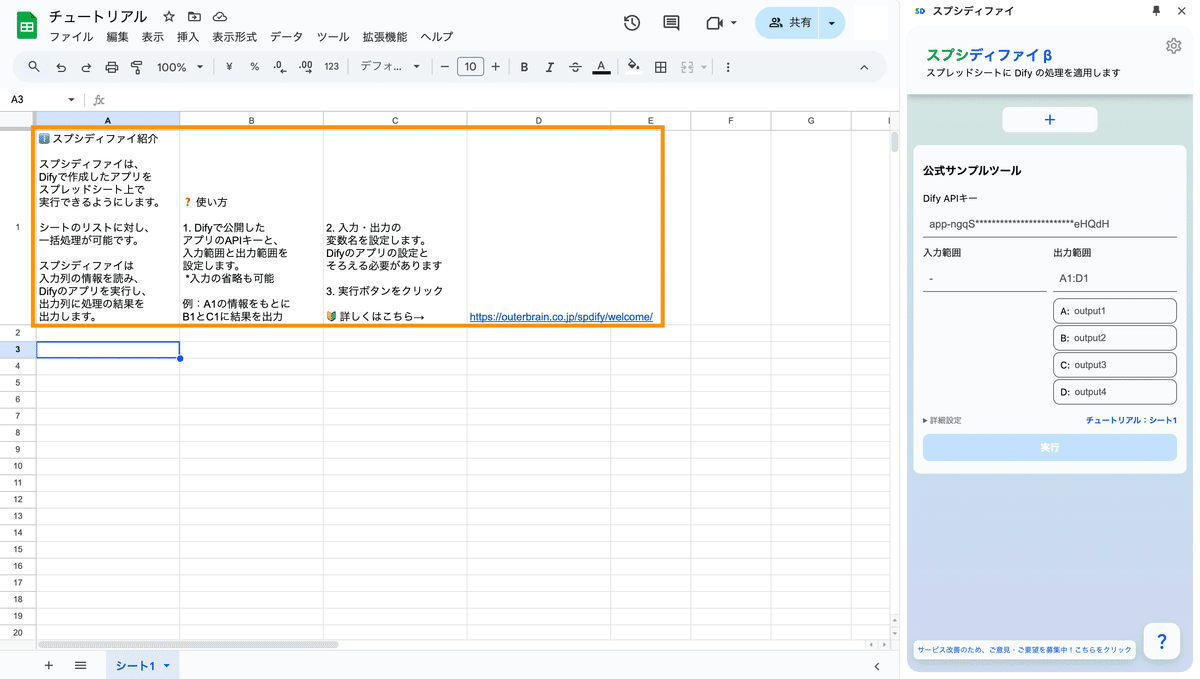Open the merge cells dropdown arrow
The width and height of the screenshot is (1200, 679).
point(704,67)
